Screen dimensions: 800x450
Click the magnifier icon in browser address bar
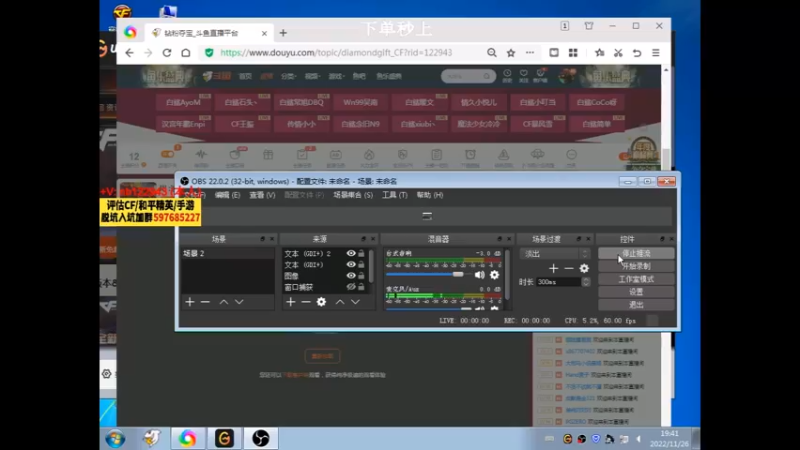(x=491, y=53)
